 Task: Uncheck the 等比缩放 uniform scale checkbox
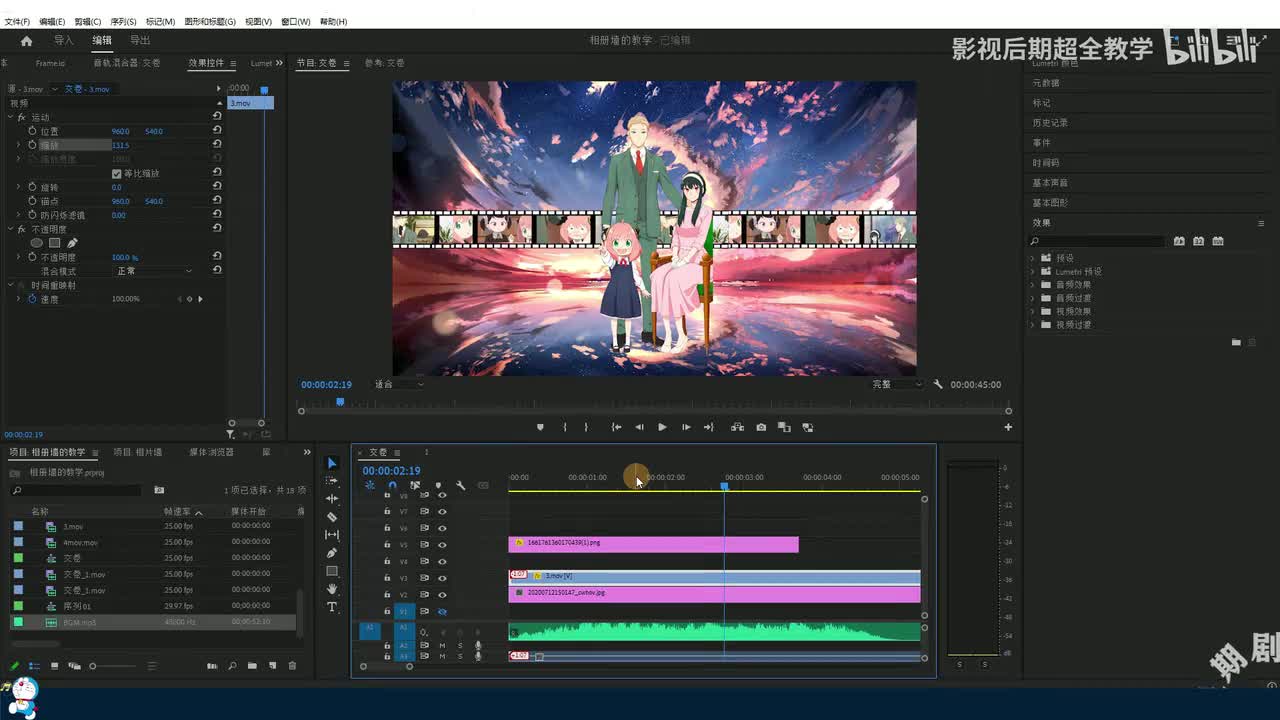point(117,173)
